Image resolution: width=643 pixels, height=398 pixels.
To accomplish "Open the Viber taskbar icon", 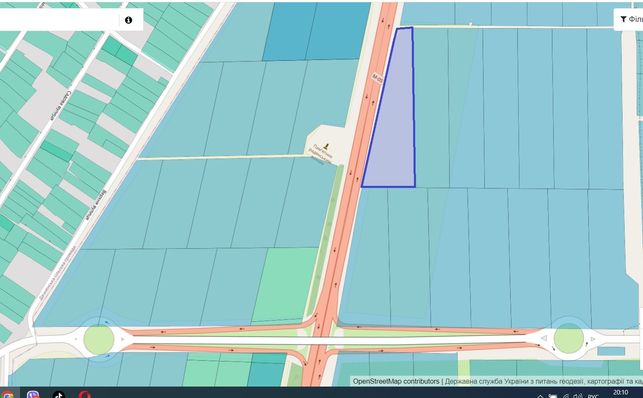I will (33, 394).
